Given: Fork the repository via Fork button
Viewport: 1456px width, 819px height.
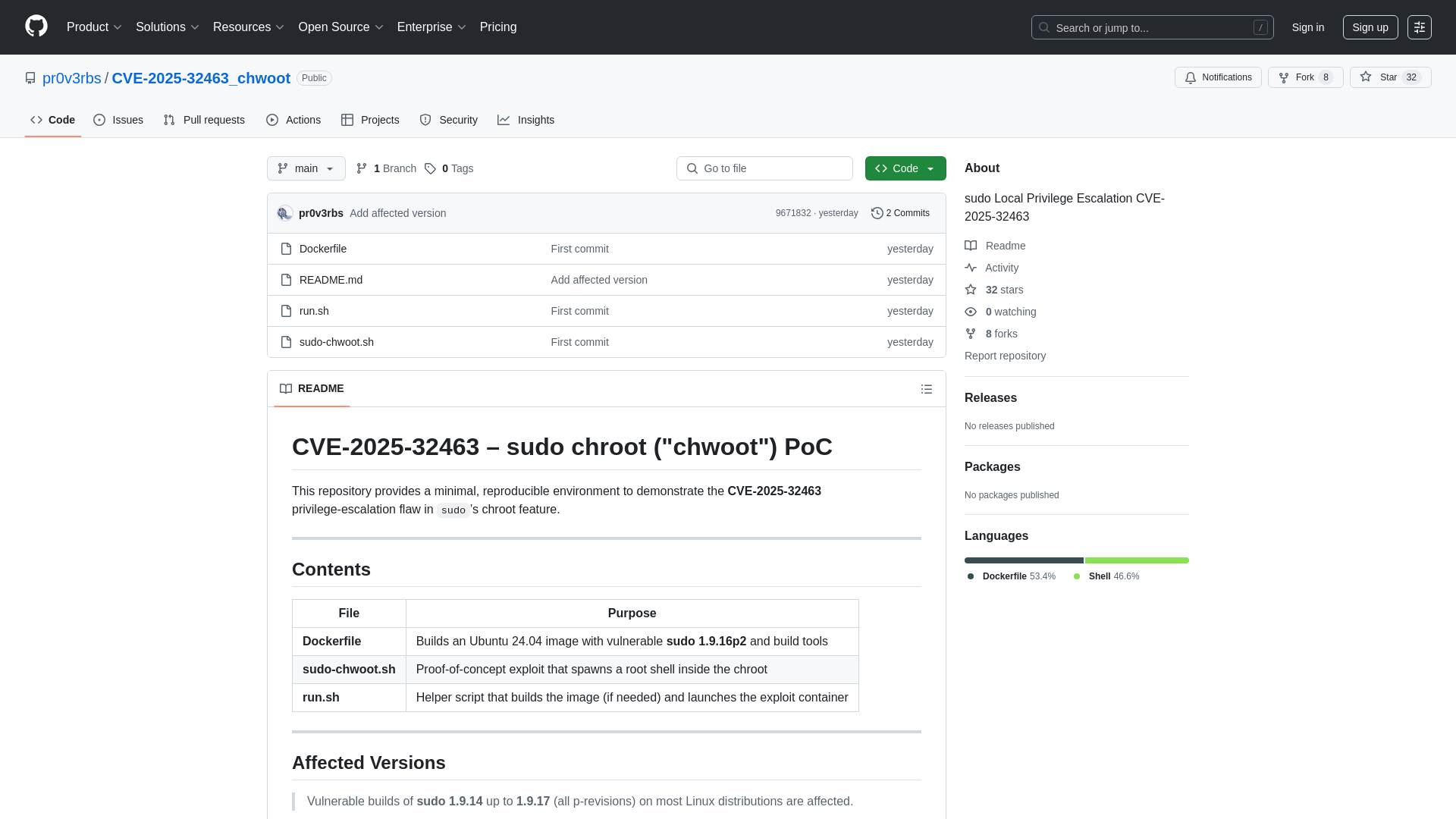Looking at the screenshot, I should click(1305, 77).
